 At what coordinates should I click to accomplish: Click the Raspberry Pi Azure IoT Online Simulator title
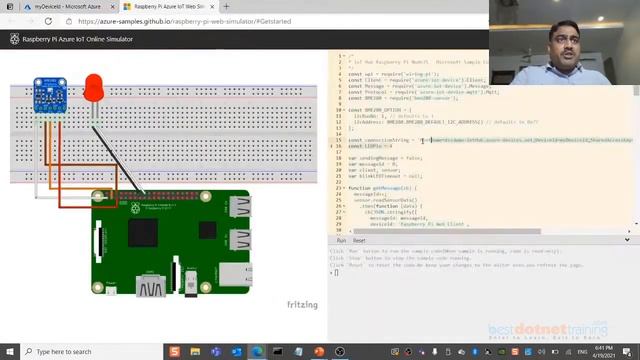tap(78, 39)
